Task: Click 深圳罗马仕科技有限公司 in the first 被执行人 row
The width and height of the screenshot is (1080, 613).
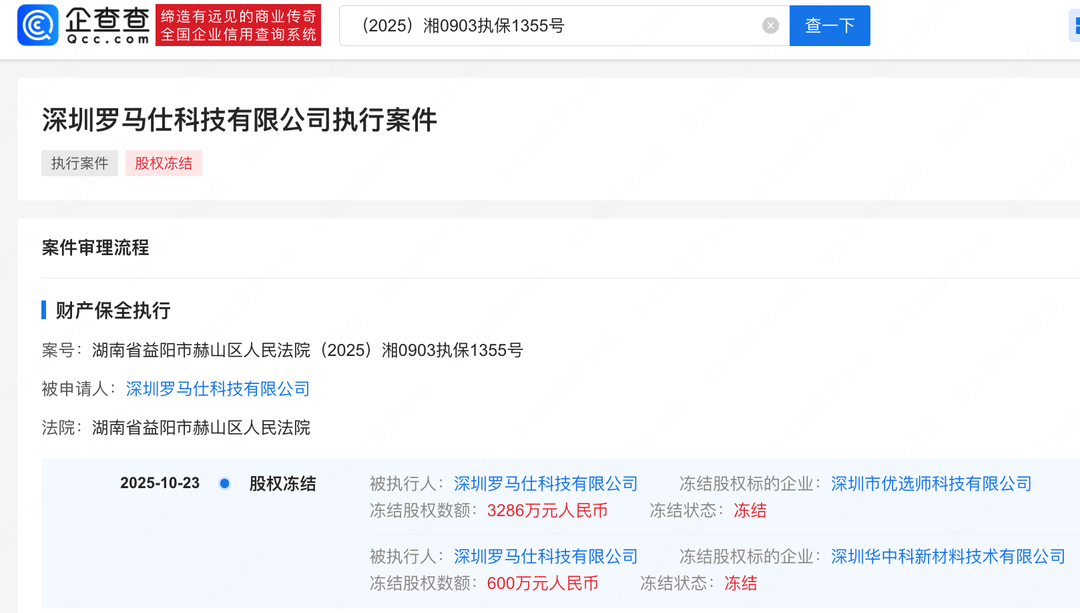Action: click(x=545, y=483)
